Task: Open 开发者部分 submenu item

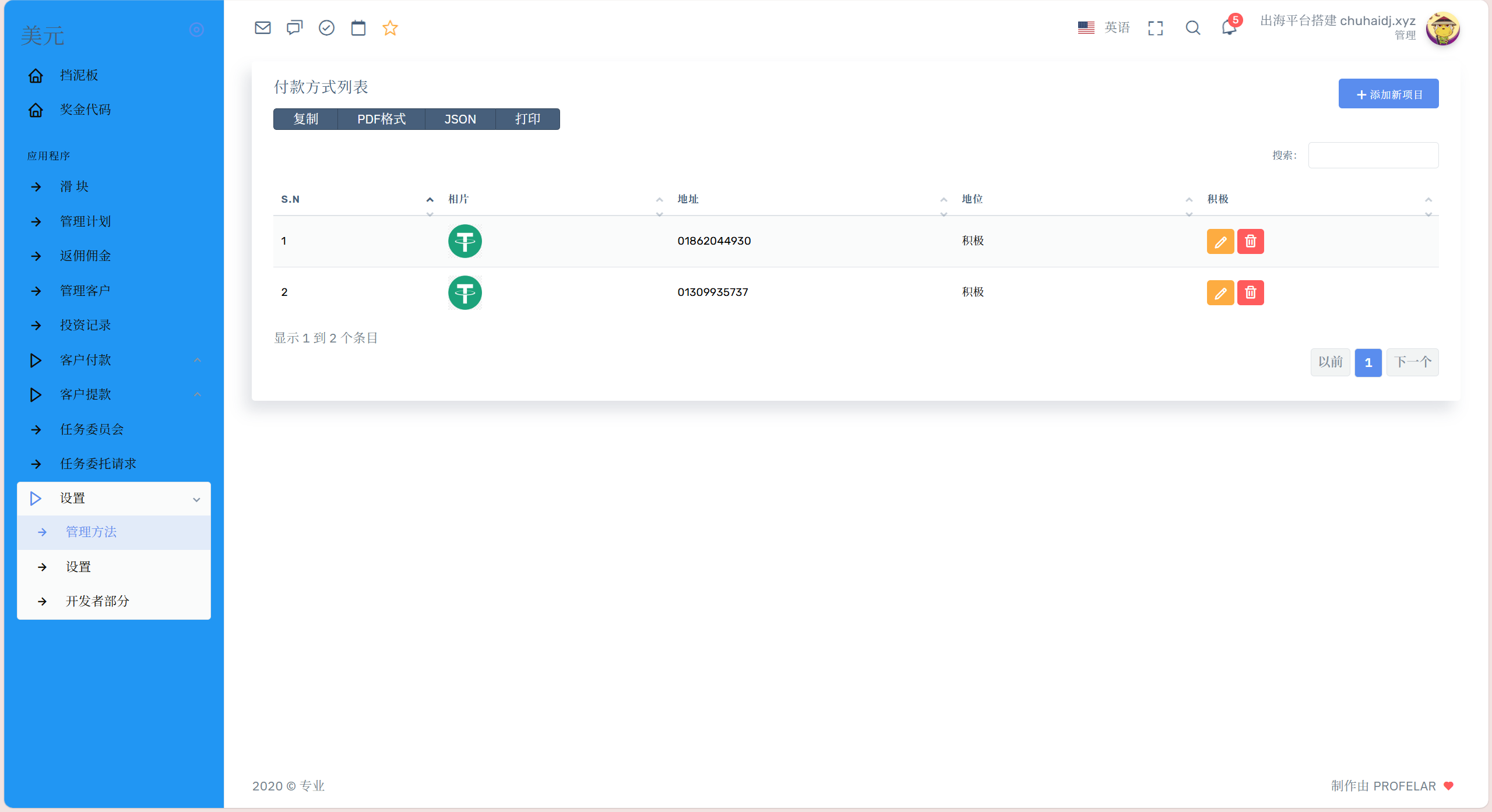Action: 97,601
